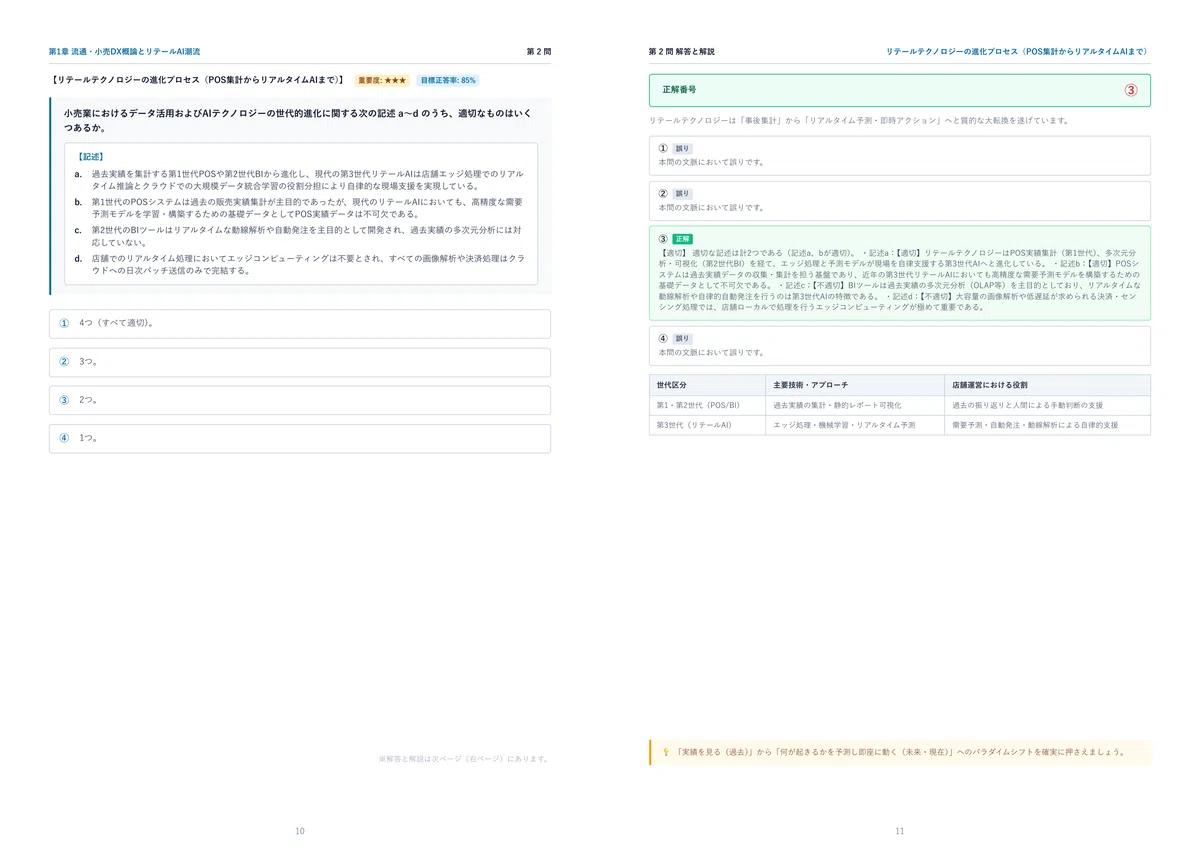Click the bold question text starting 小売業におけるデータ活用
The width and height of the screenshot is (1200, 848).
[297, 120]
